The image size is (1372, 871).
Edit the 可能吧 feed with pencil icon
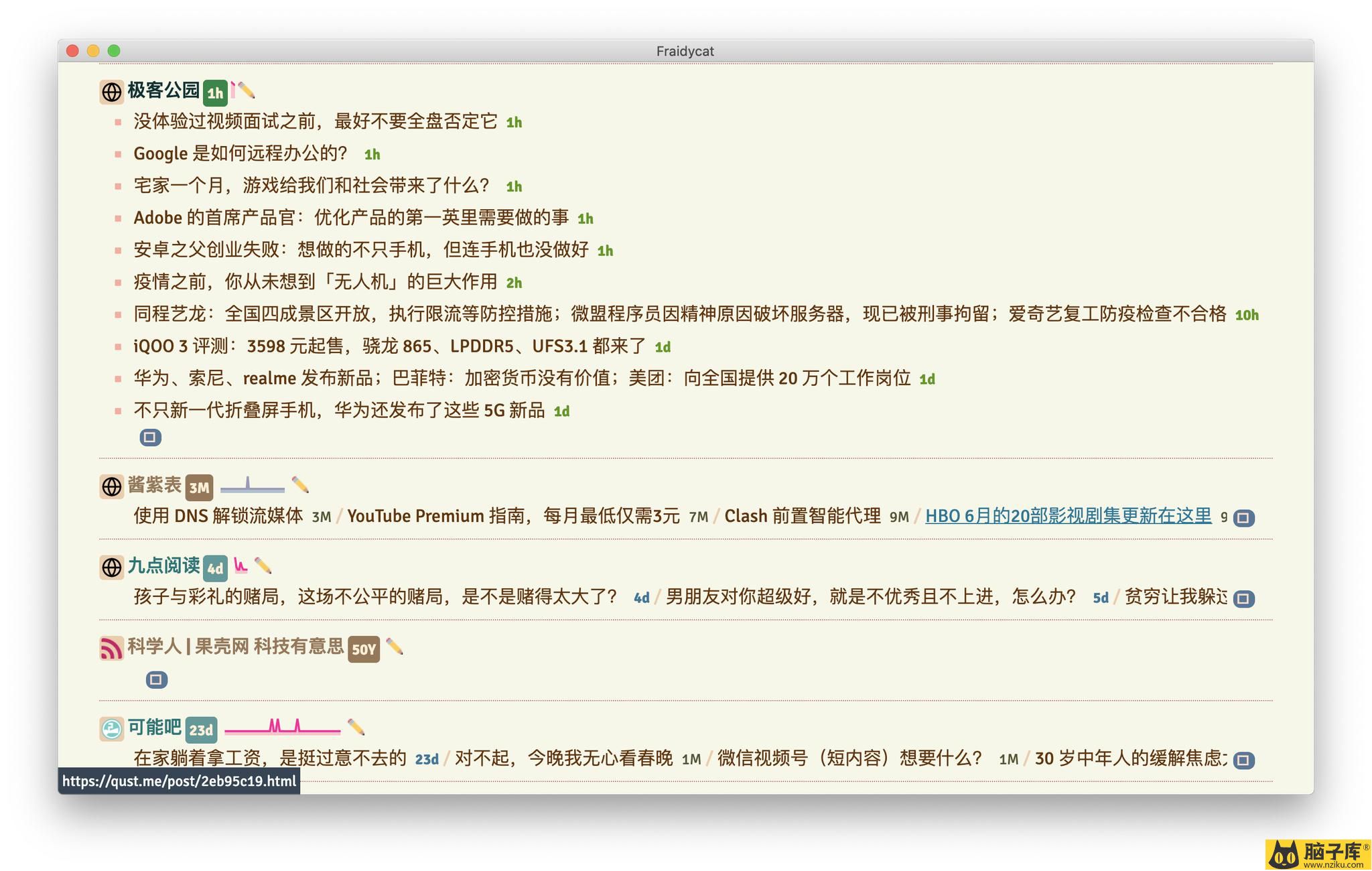[x=356, y=728]
